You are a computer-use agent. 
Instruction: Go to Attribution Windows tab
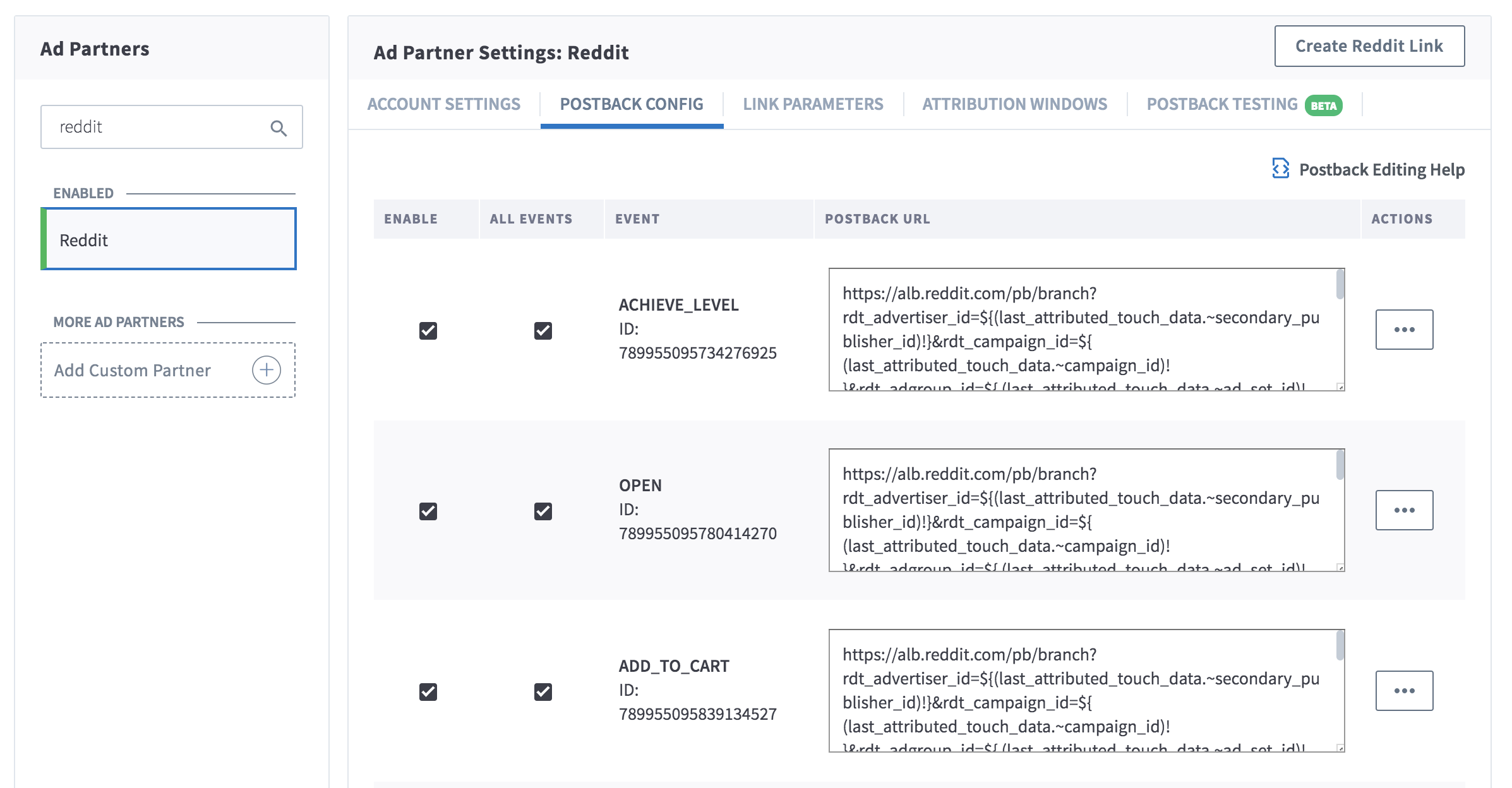(1014, 104)
